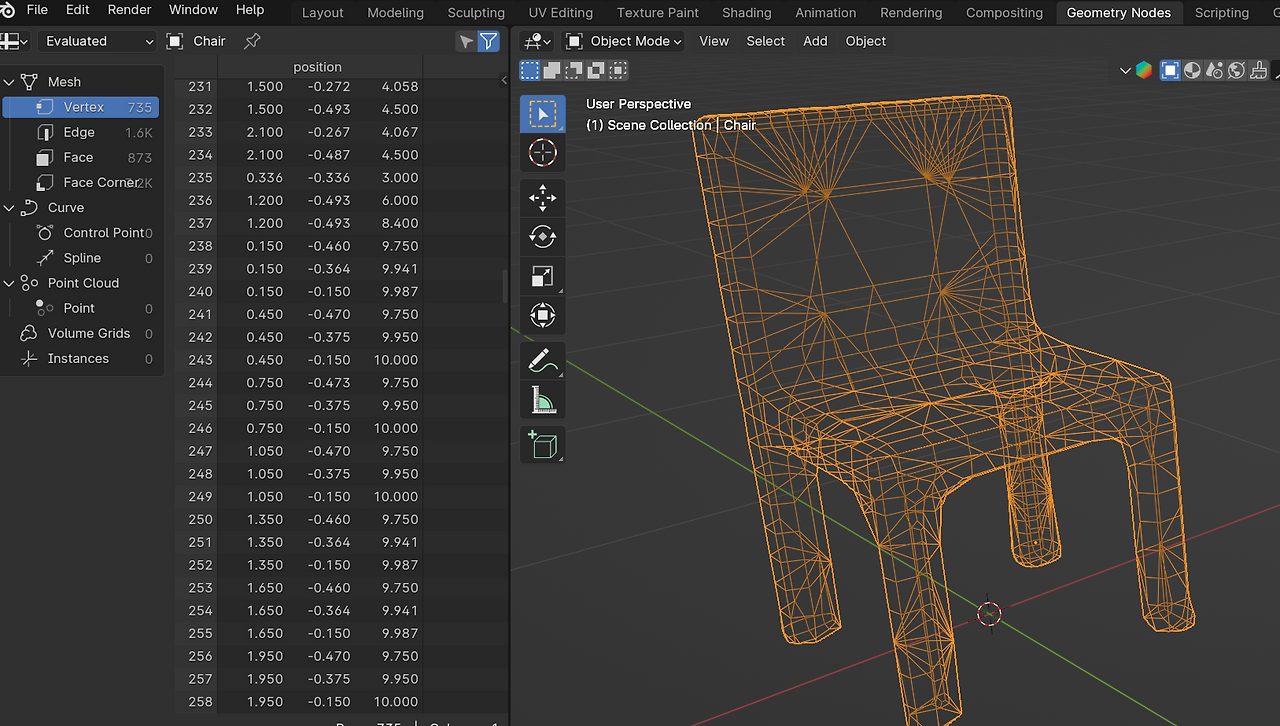1280x726 pixels.
Task: Open the Object Mode dropdown
Action: 624,41
